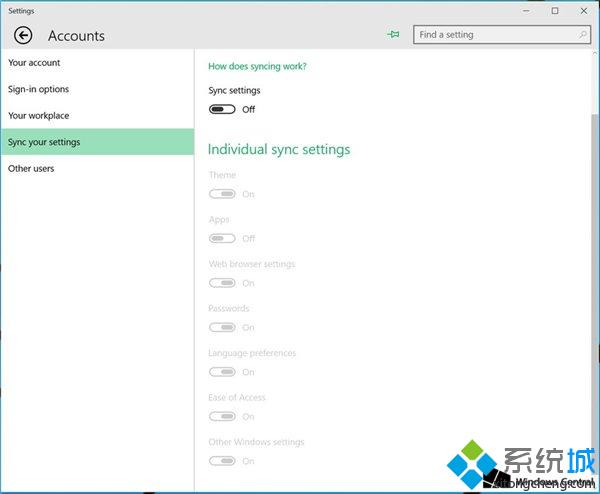Screen dimensions: 600x494
Task: Minimize the Settings window
Action: 527,11
